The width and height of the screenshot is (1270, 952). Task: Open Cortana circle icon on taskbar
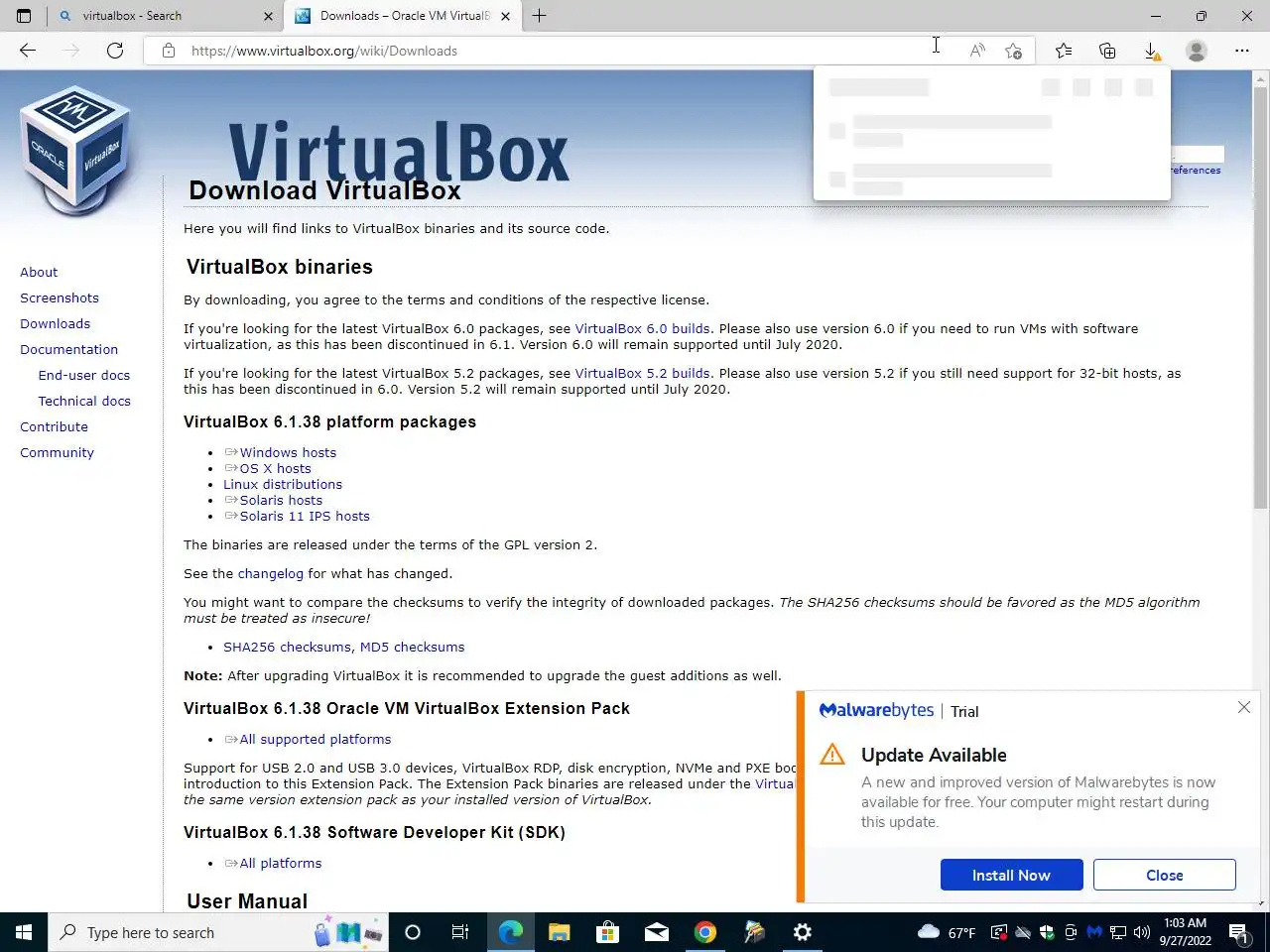pyautogui.click(x=413, y=932)
